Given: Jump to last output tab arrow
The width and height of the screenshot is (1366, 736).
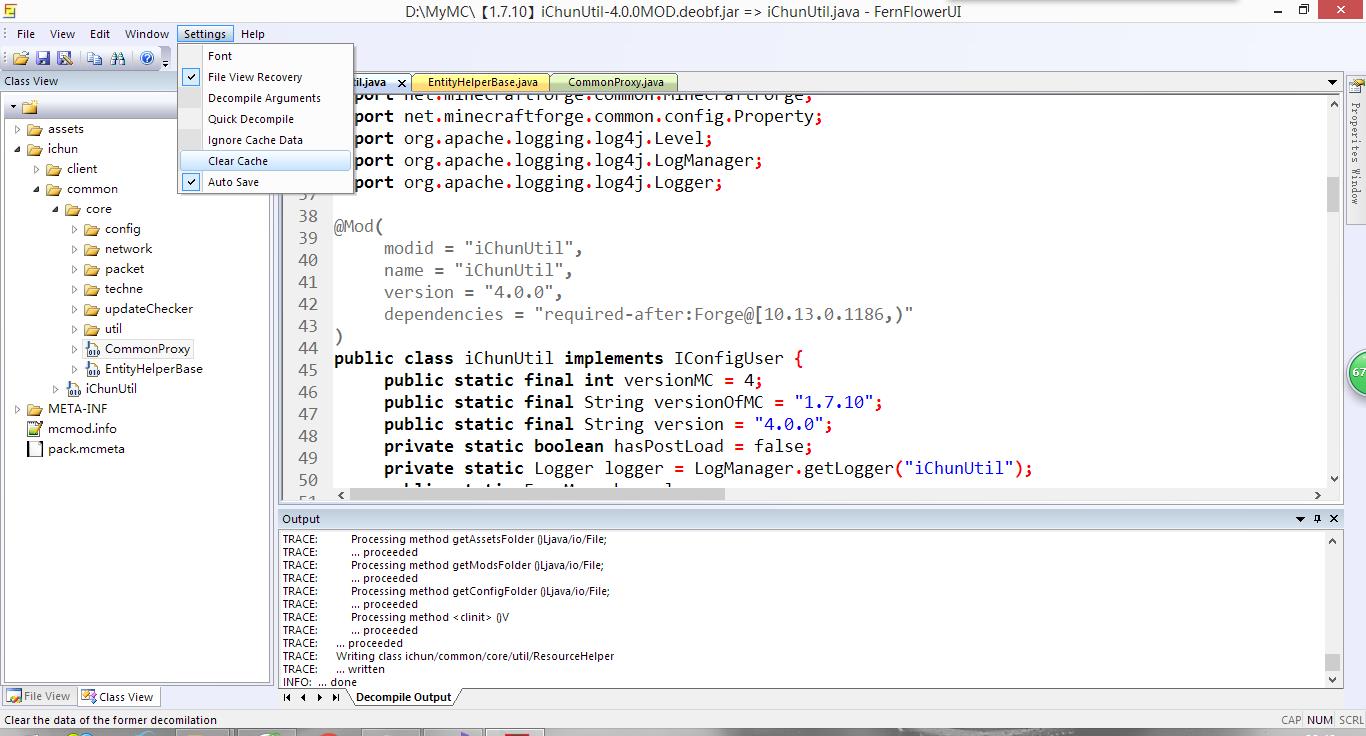Looking at the screenshot, I should [336, 697].
